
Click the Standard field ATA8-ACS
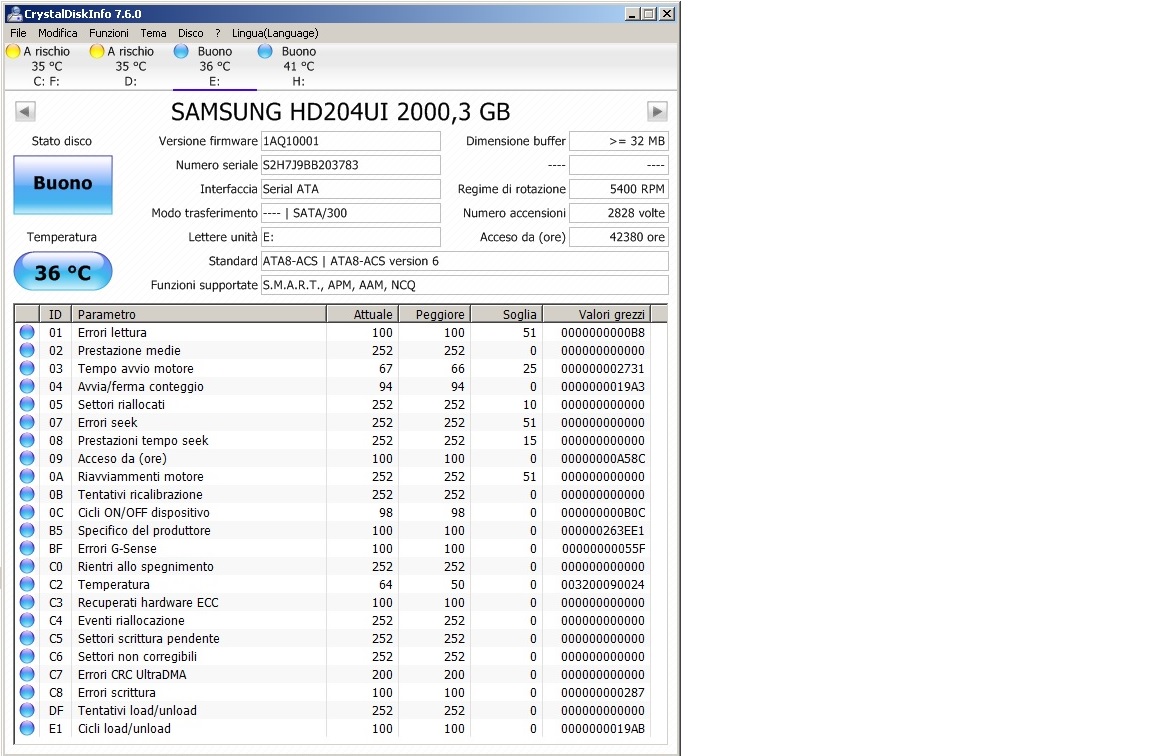tap(464, 261)
